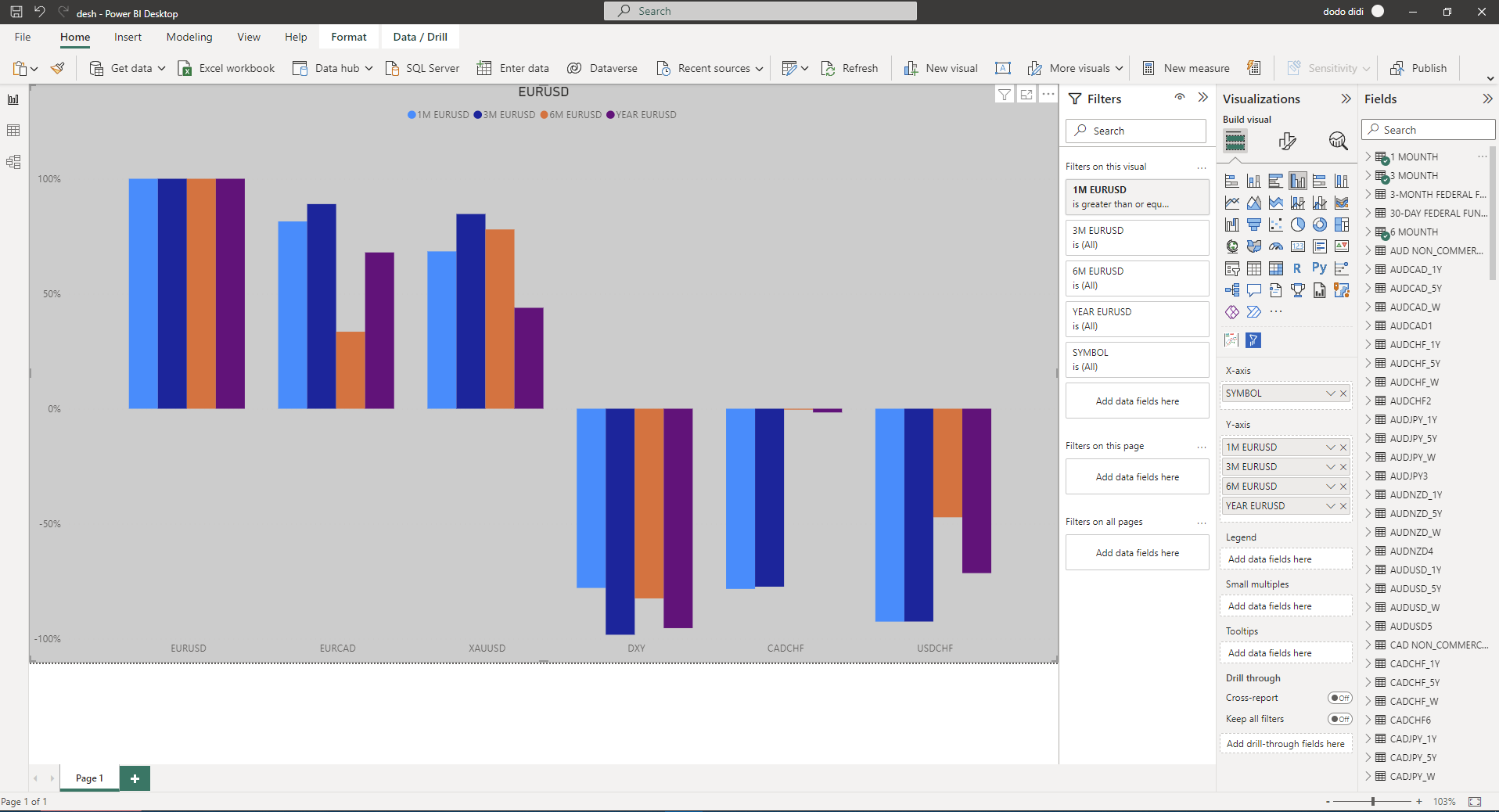The width and height of the screenshot is (1499, 812).
Task: Select the Python visual icon
Action: 1320,268
